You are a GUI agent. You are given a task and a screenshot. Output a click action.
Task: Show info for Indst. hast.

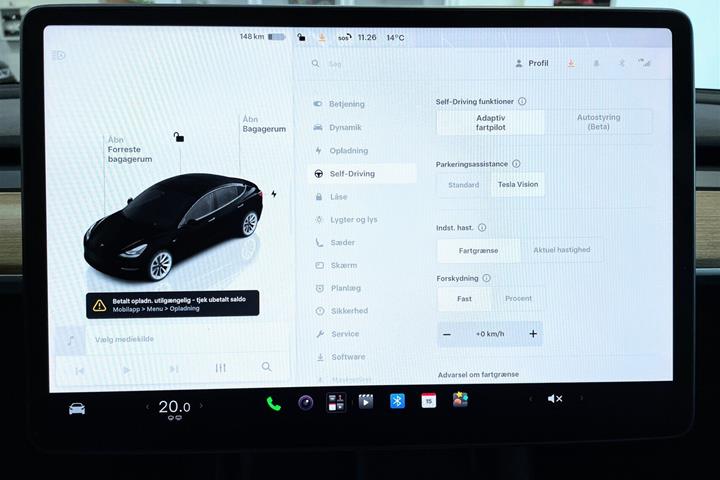tap(482, 227)
